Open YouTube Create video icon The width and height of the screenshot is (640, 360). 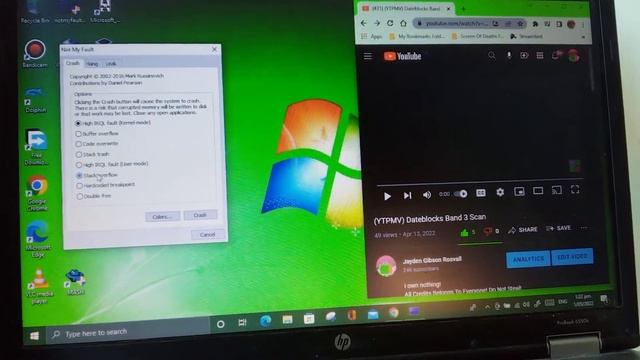(x=524, y=55)
